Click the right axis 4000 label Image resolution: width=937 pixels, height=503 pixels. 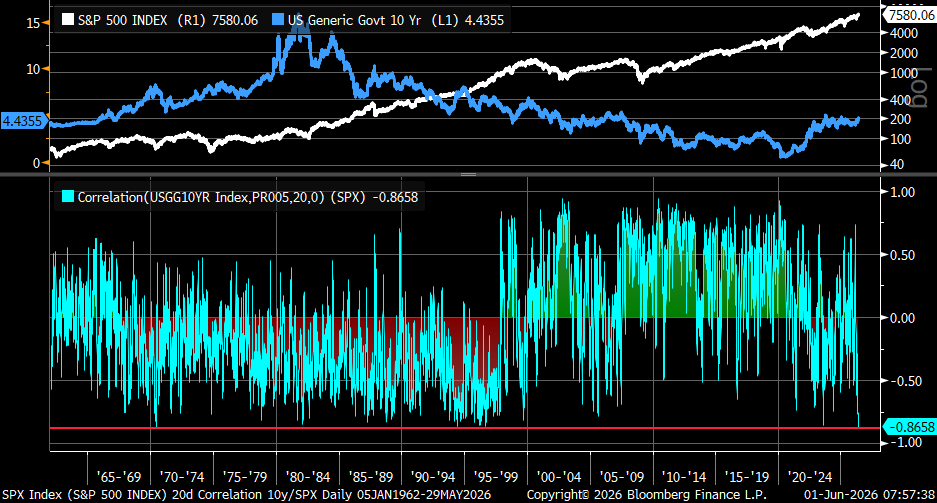pyautogui.click(x=904, y=33)
